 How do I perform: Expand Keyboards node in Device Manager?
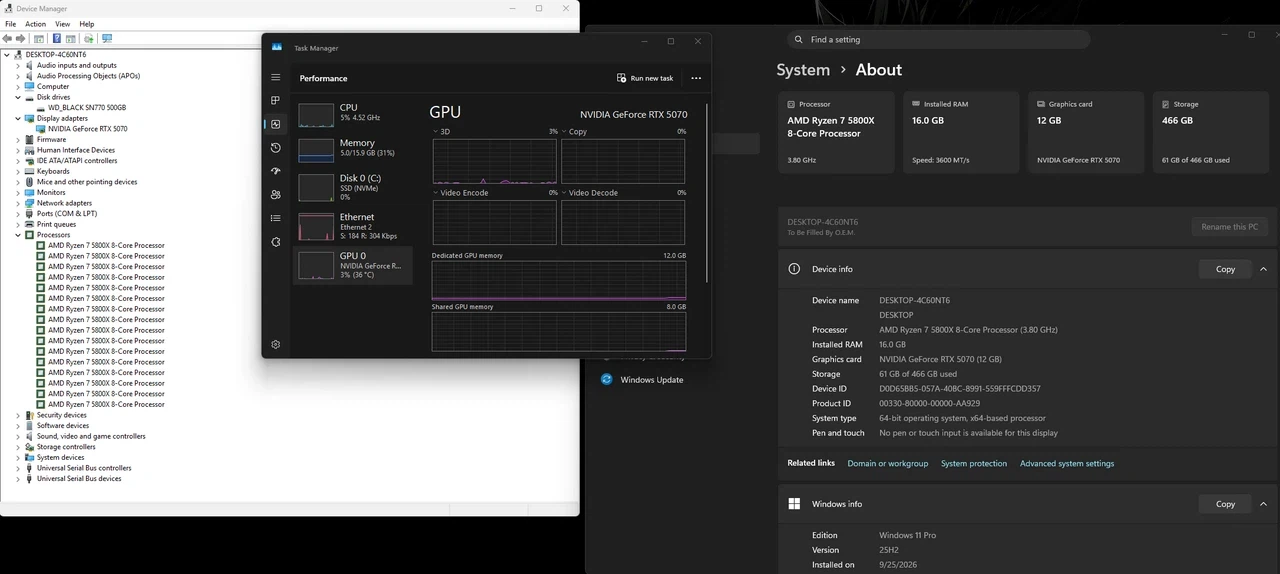[x=18, y=171]
